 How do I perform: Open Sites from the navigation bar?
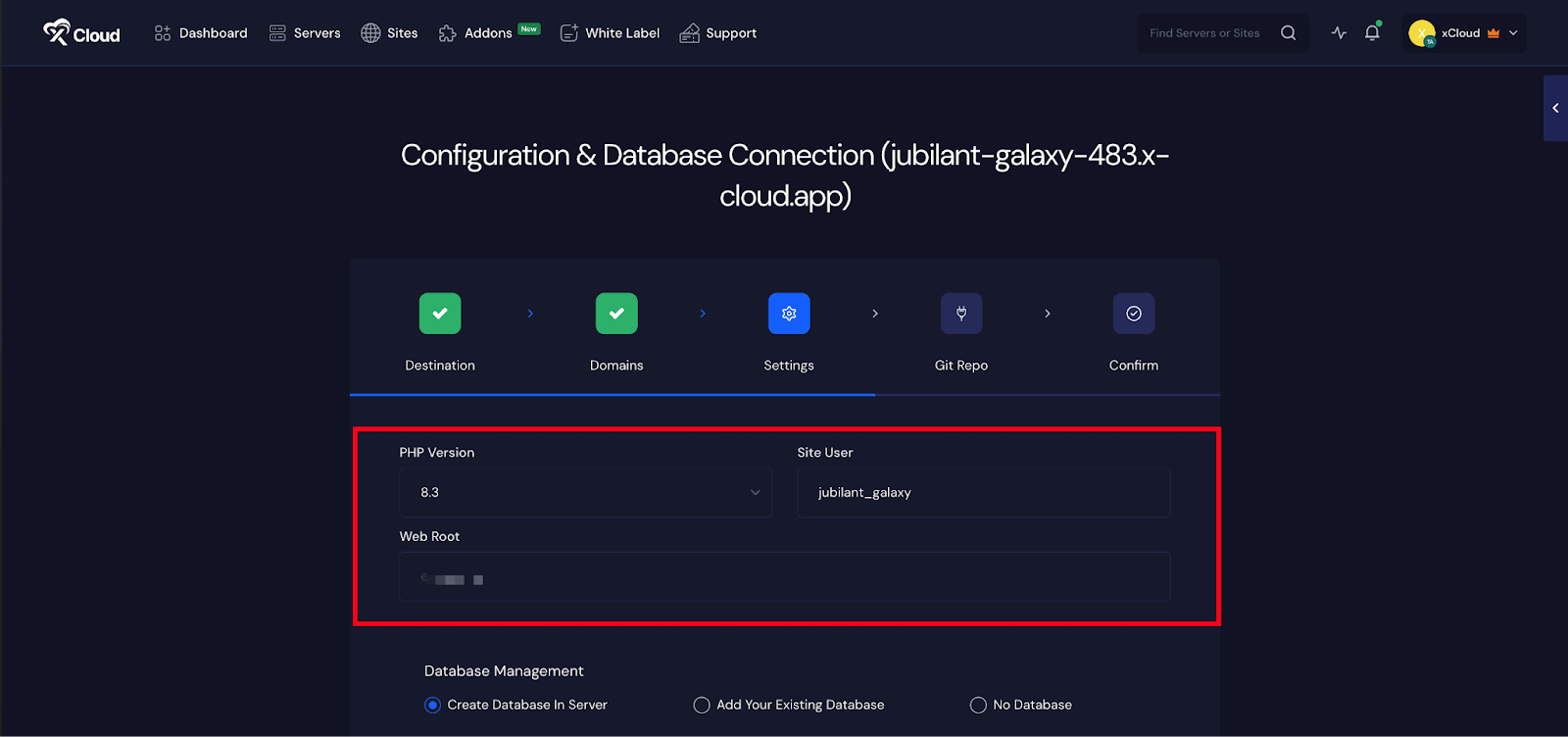pos(389,33)
